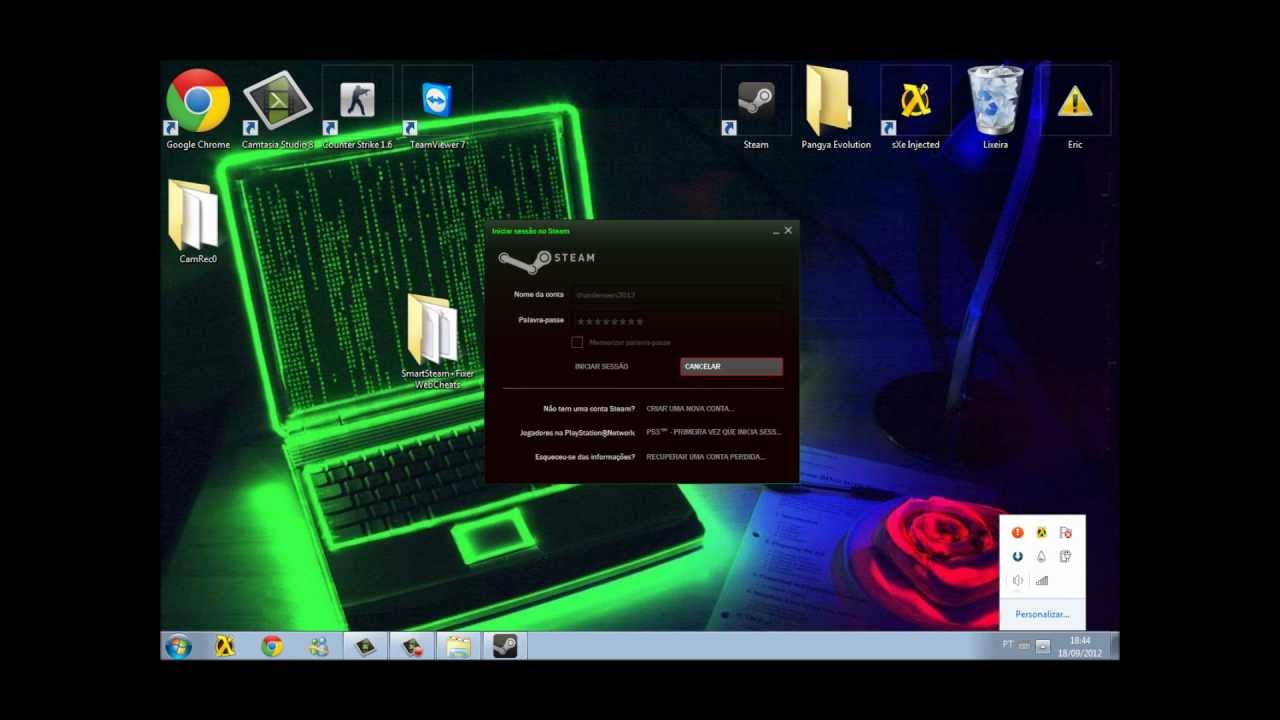This screenshot has width=1280, height=720.
Task: Open the Google Chrome desktop shortcut
Action: click(198, 108)
